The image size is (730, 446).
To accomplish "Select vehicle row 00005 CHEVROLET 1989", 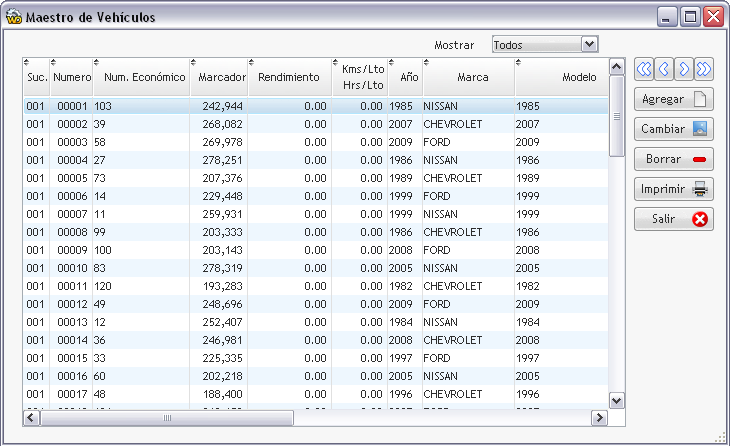I will (316, 178).
